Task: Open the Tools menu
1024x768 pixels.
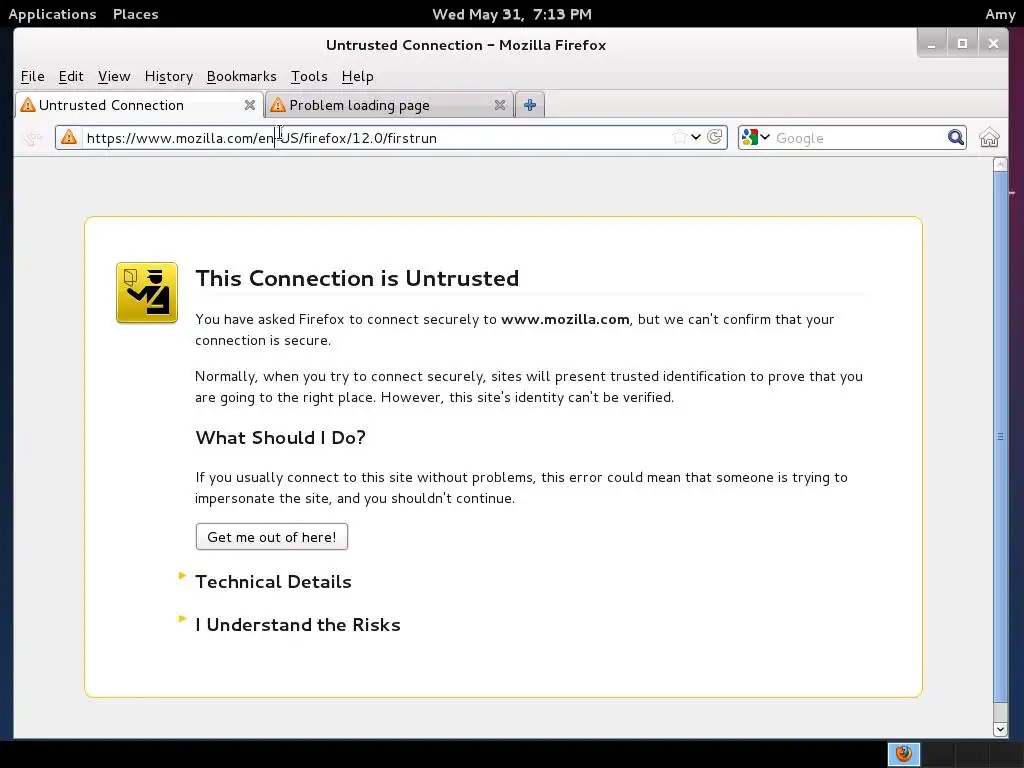Action: [309, 76]
